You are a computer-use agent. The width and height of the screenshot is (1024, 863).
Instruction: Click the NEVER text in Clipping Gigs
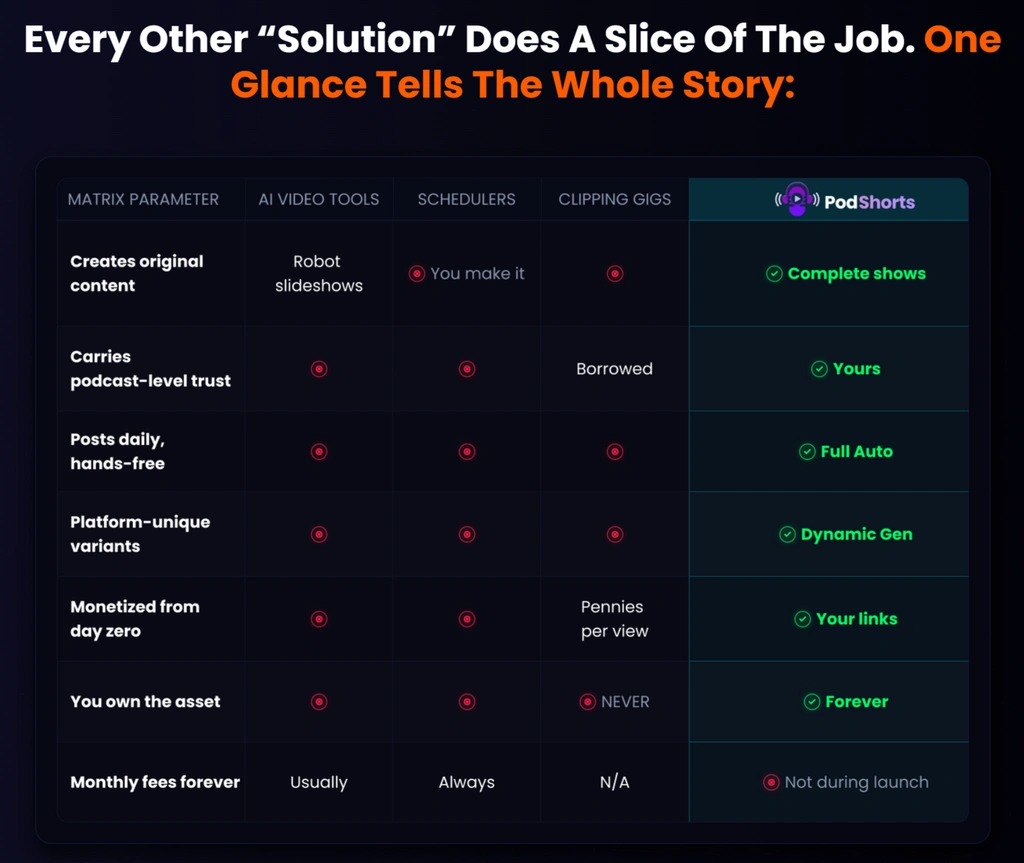(x=625, y=702)
